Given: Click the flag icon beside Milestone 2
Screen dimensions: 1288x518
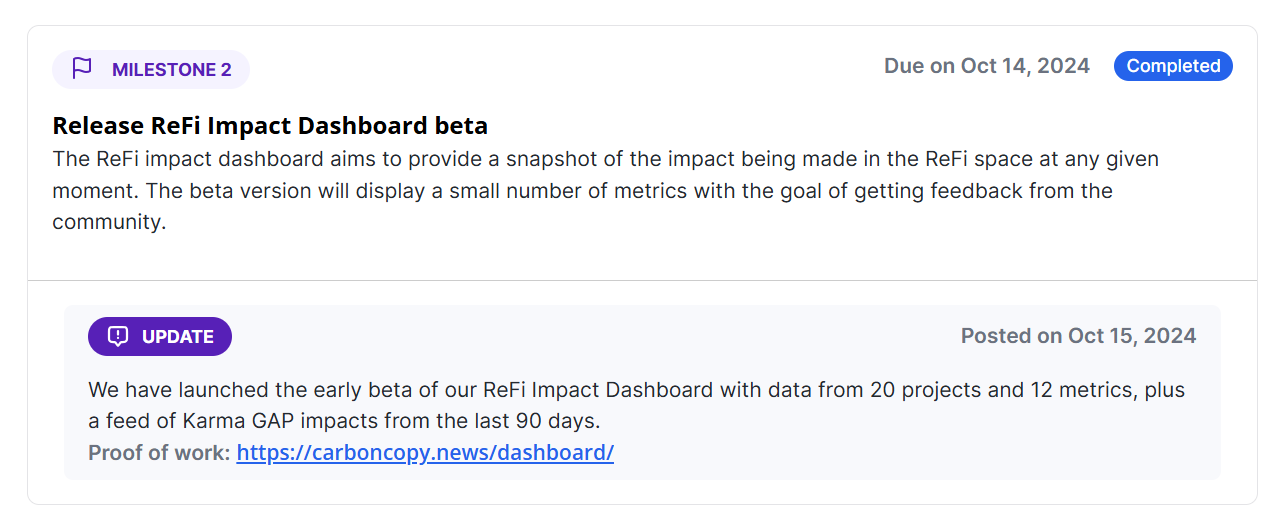Looking at the screenshot, I should click(x=82, y=69).
